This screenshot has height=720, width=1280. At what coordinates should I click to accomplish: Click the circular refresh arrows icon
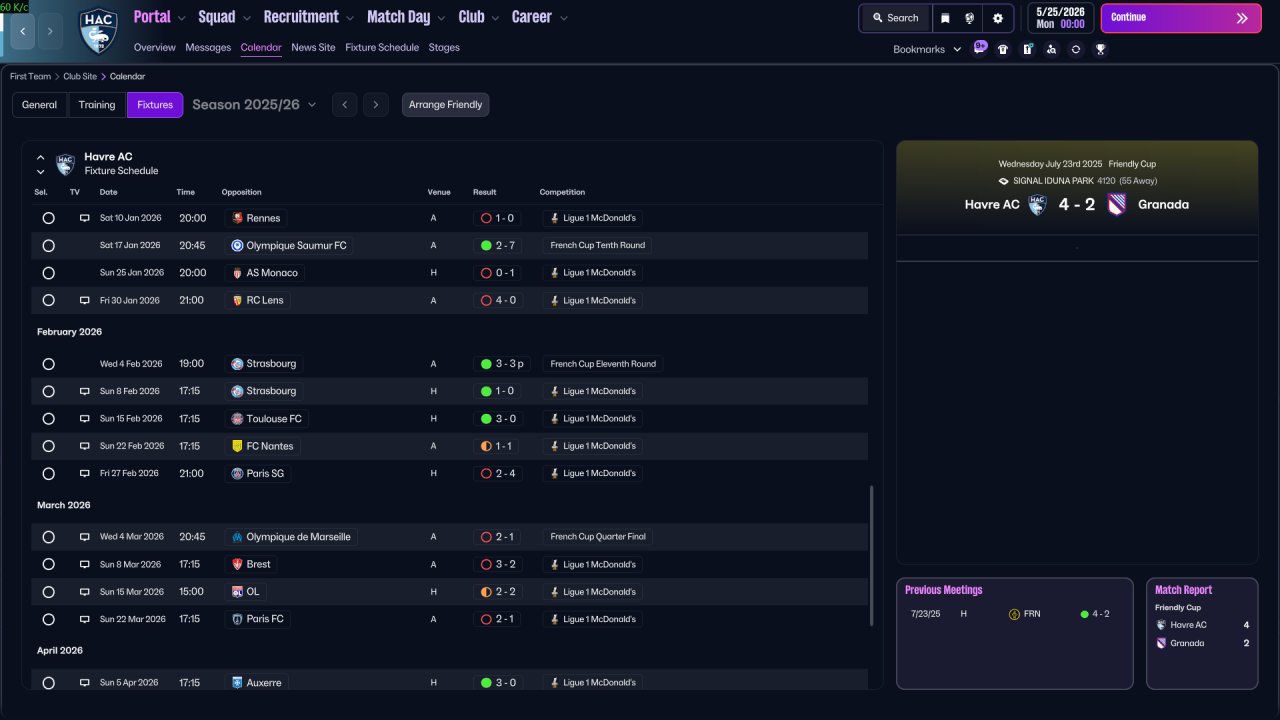tap(1075, 49)
